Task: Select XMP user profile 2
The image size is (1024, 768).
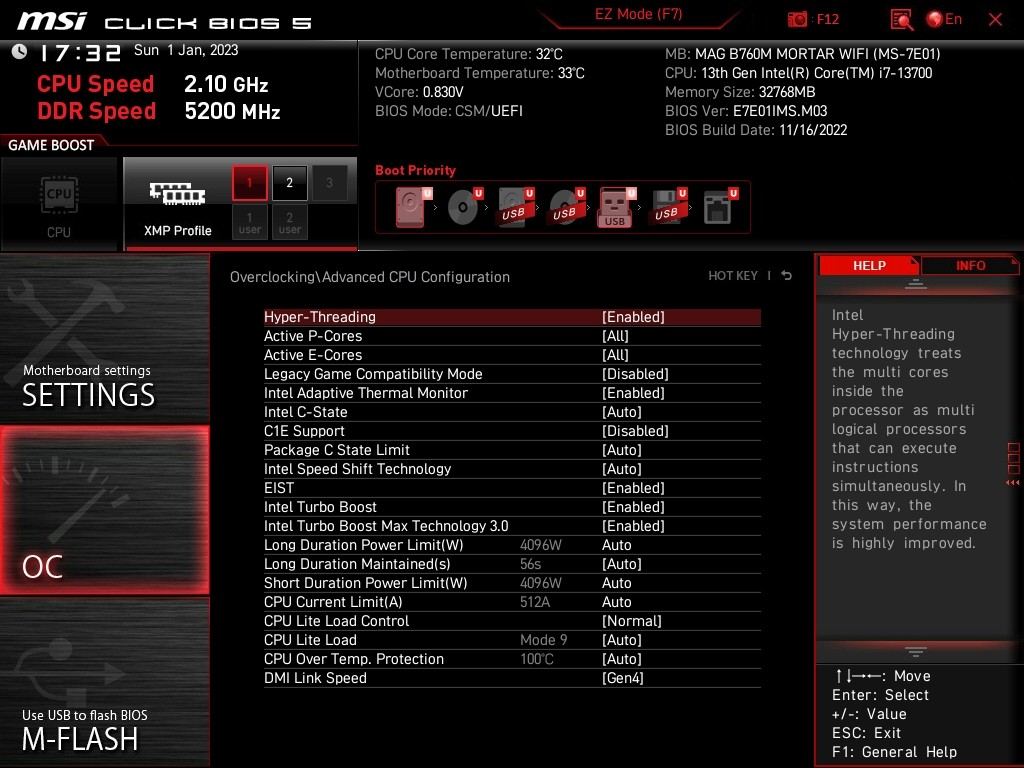Action: (289, 222)
